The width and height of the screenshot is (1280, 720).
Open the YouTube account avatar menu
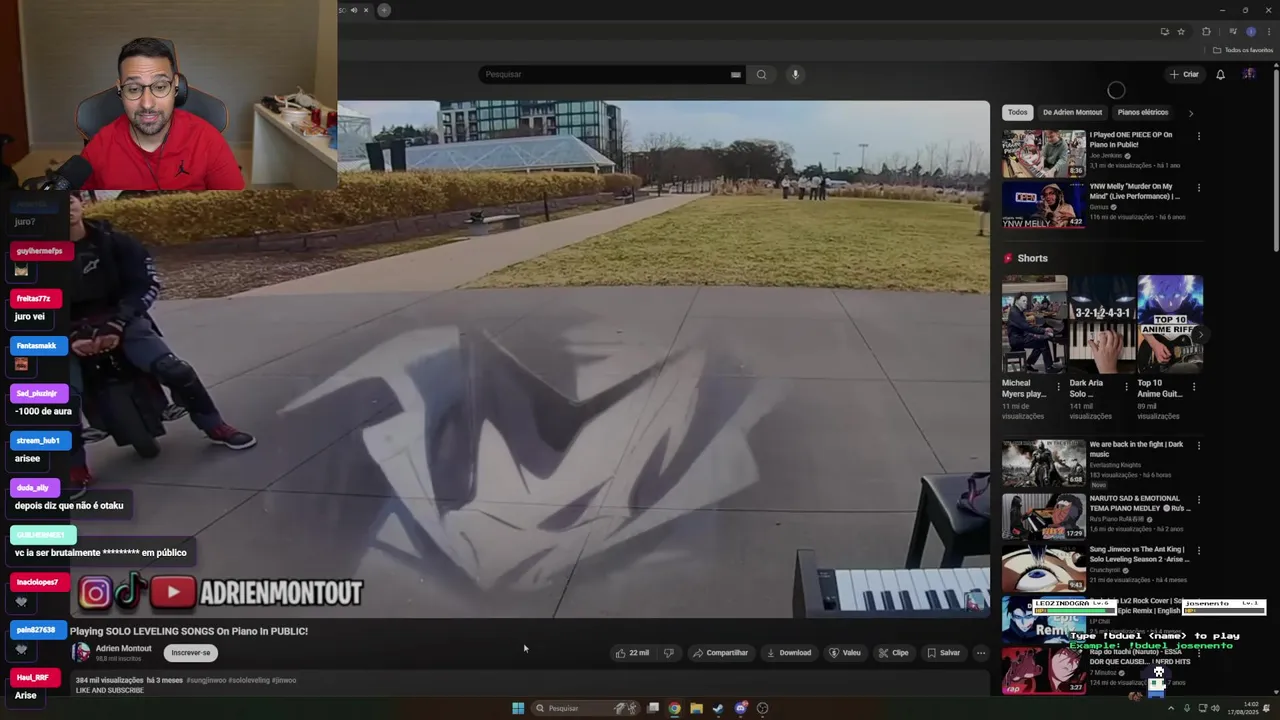(x=1249, y=74)
